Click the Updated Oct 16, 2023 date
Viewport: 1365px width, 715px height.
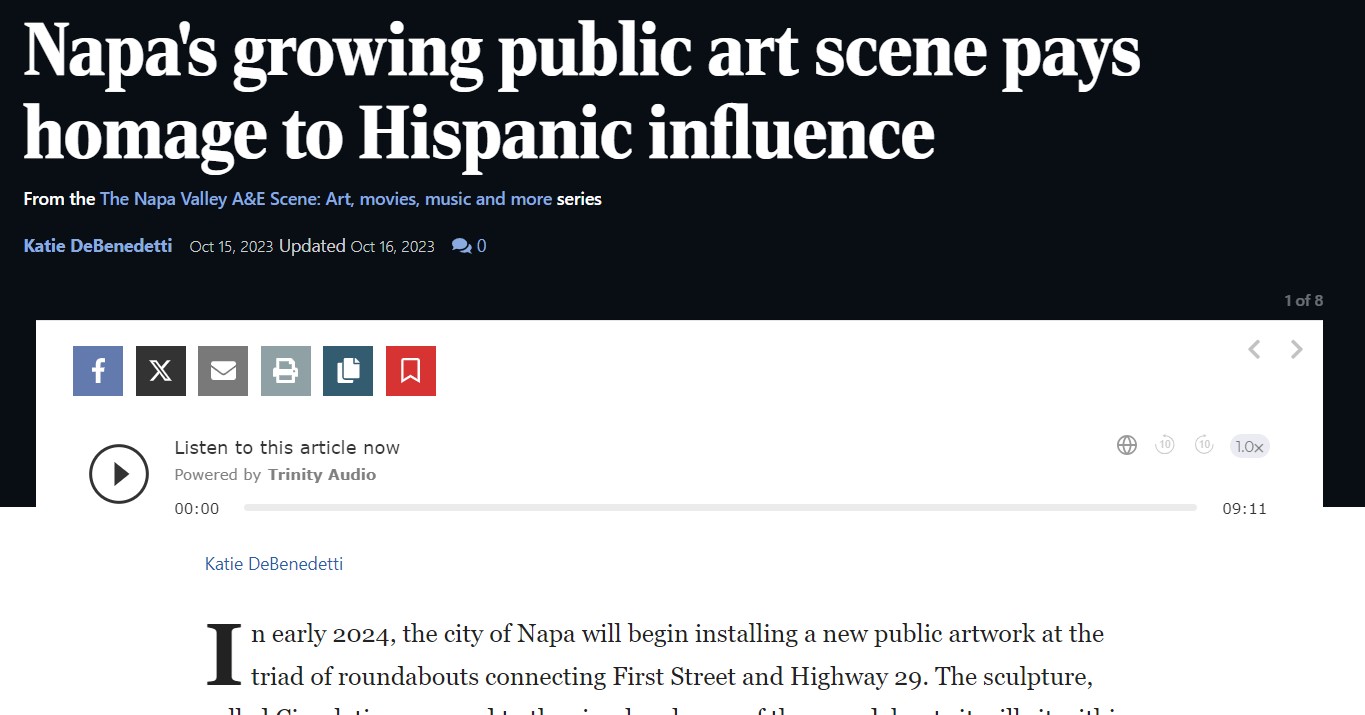click(357, 246)
